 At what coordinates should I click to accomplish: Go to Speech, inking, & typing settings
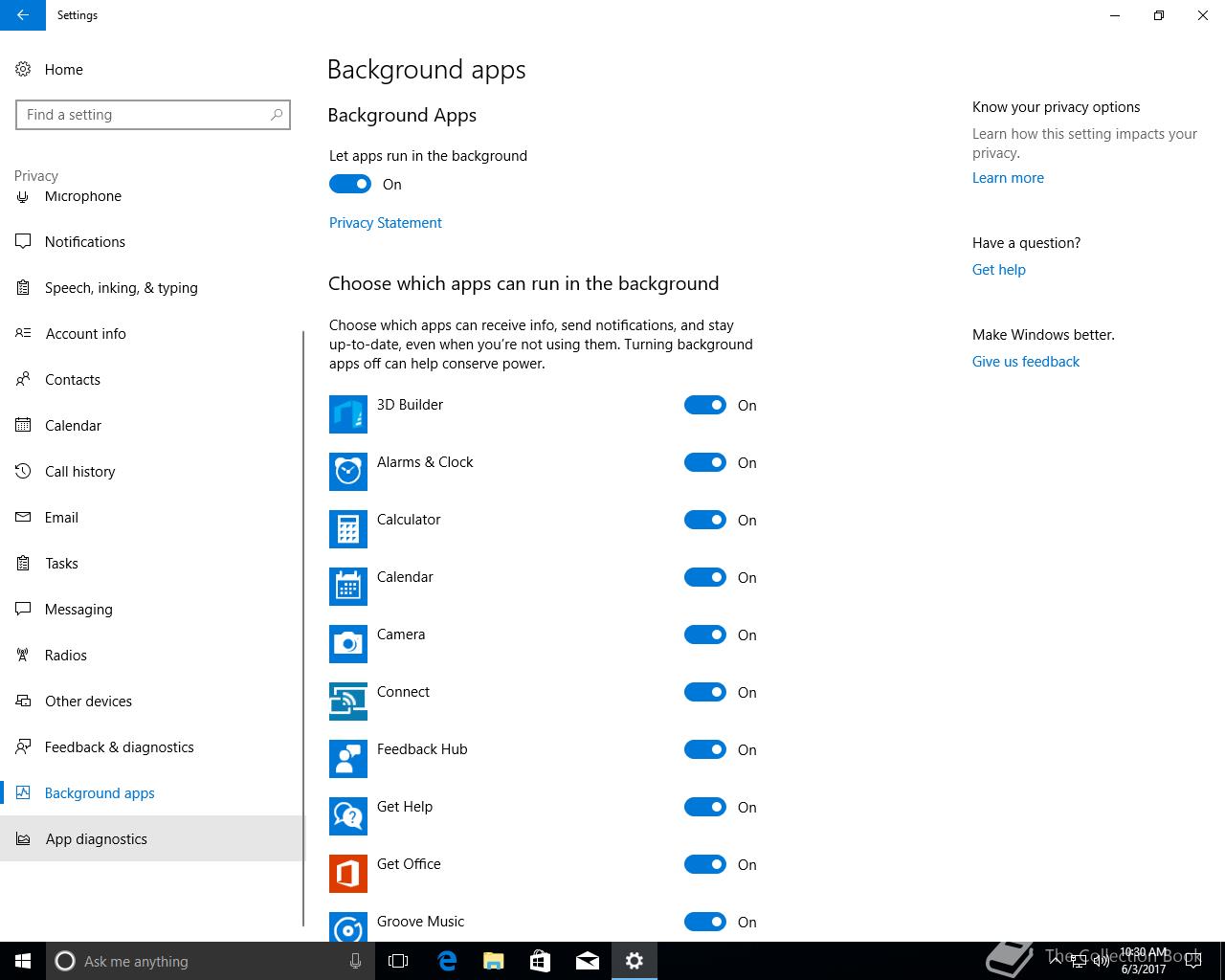click(121, 288)
